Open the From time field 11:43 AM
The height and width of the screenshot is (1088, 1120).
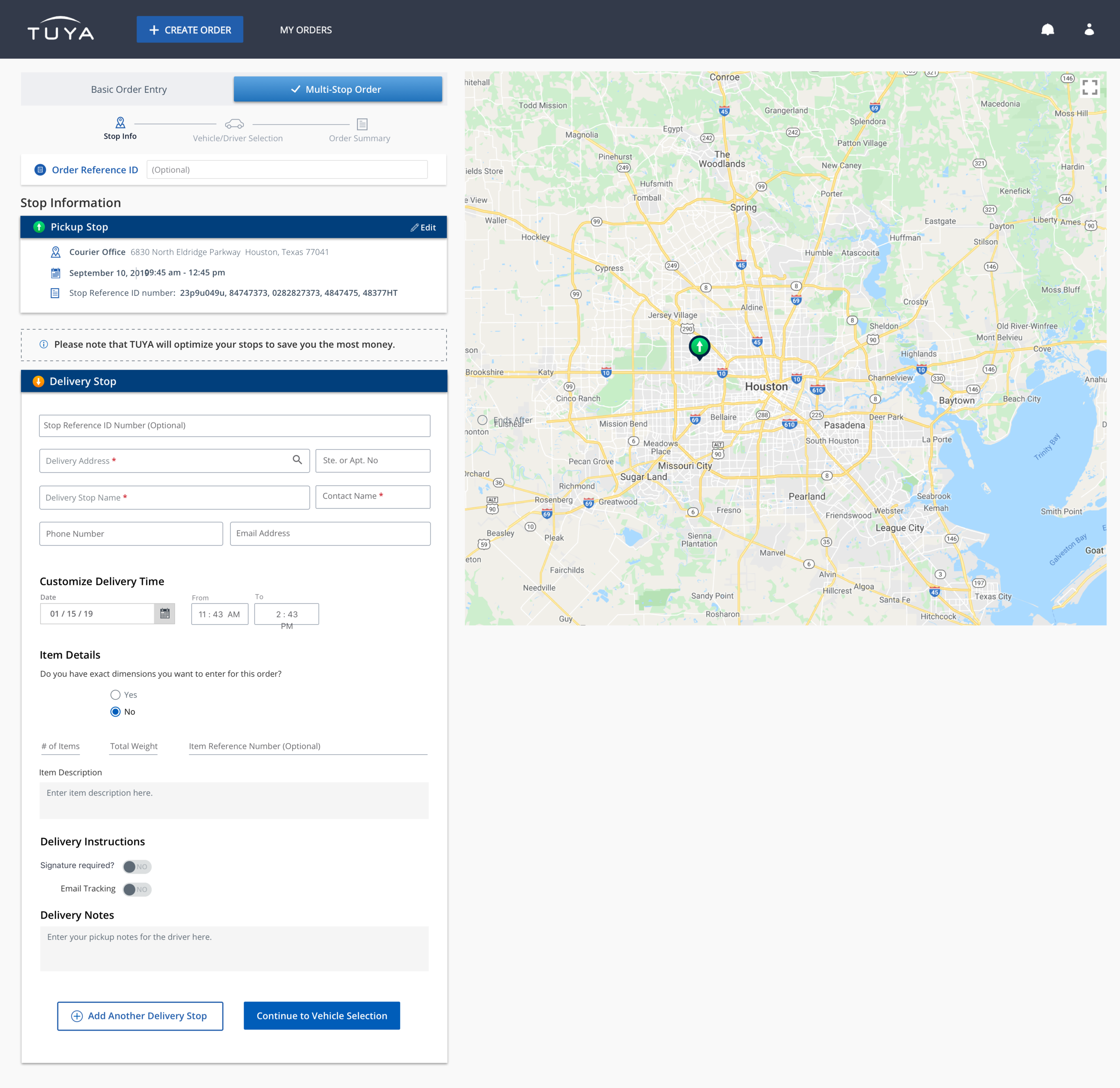click(220, 614)
